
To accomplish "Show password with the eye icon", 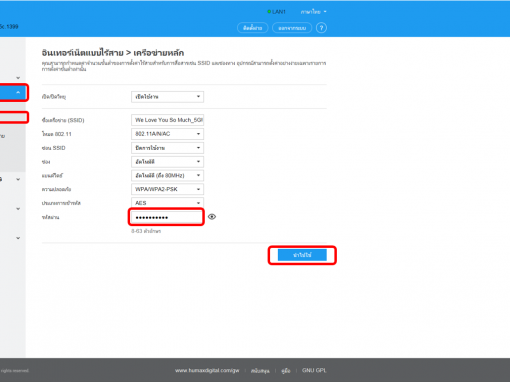I will (212, 217).
